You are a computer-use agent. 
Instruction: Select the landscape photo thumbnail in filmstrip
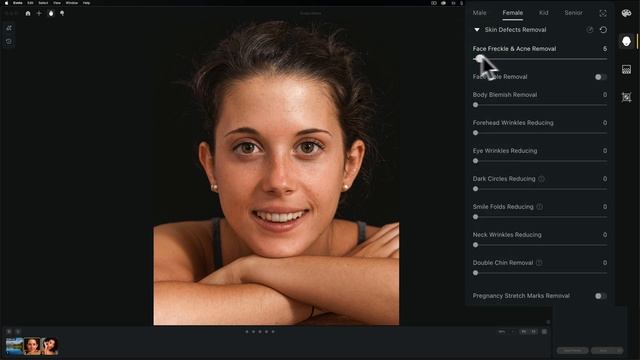(14, 346)
